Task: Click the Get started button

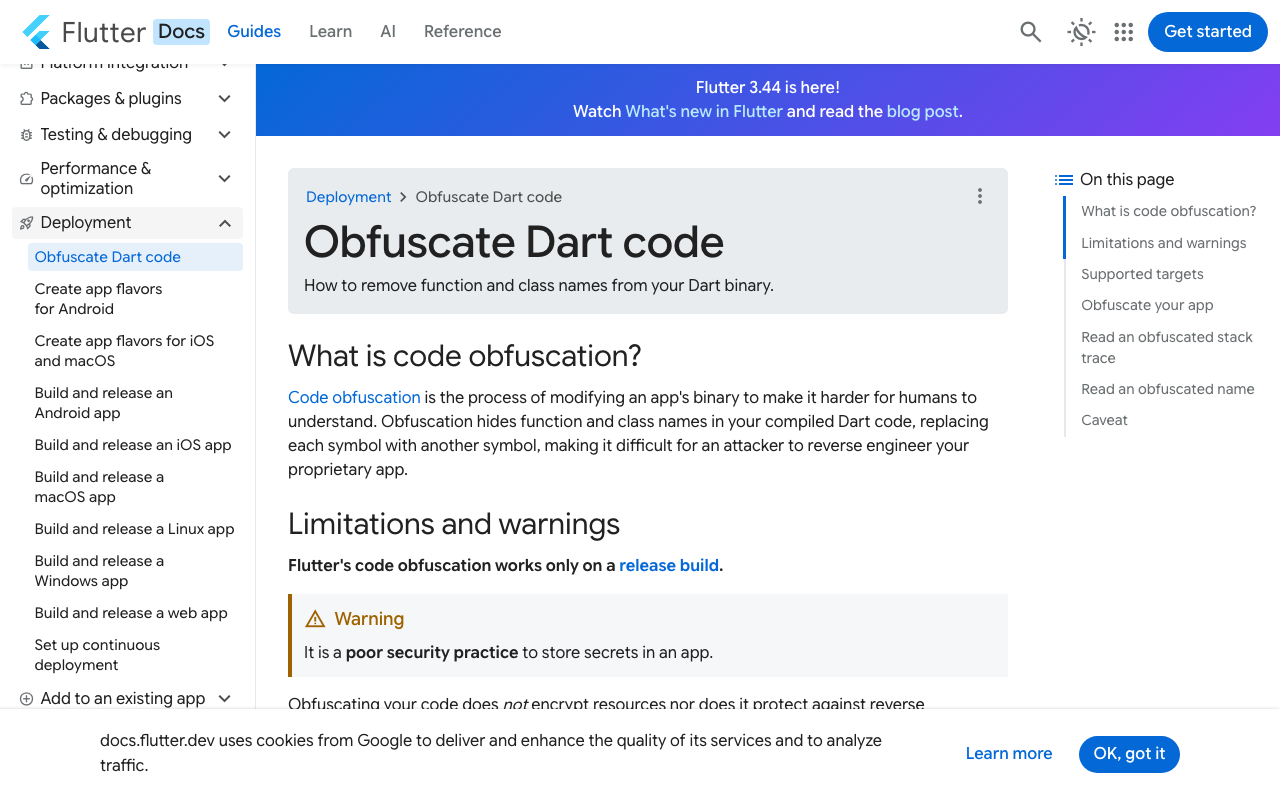Action: pyautogui.click(x=1208, y=32)
